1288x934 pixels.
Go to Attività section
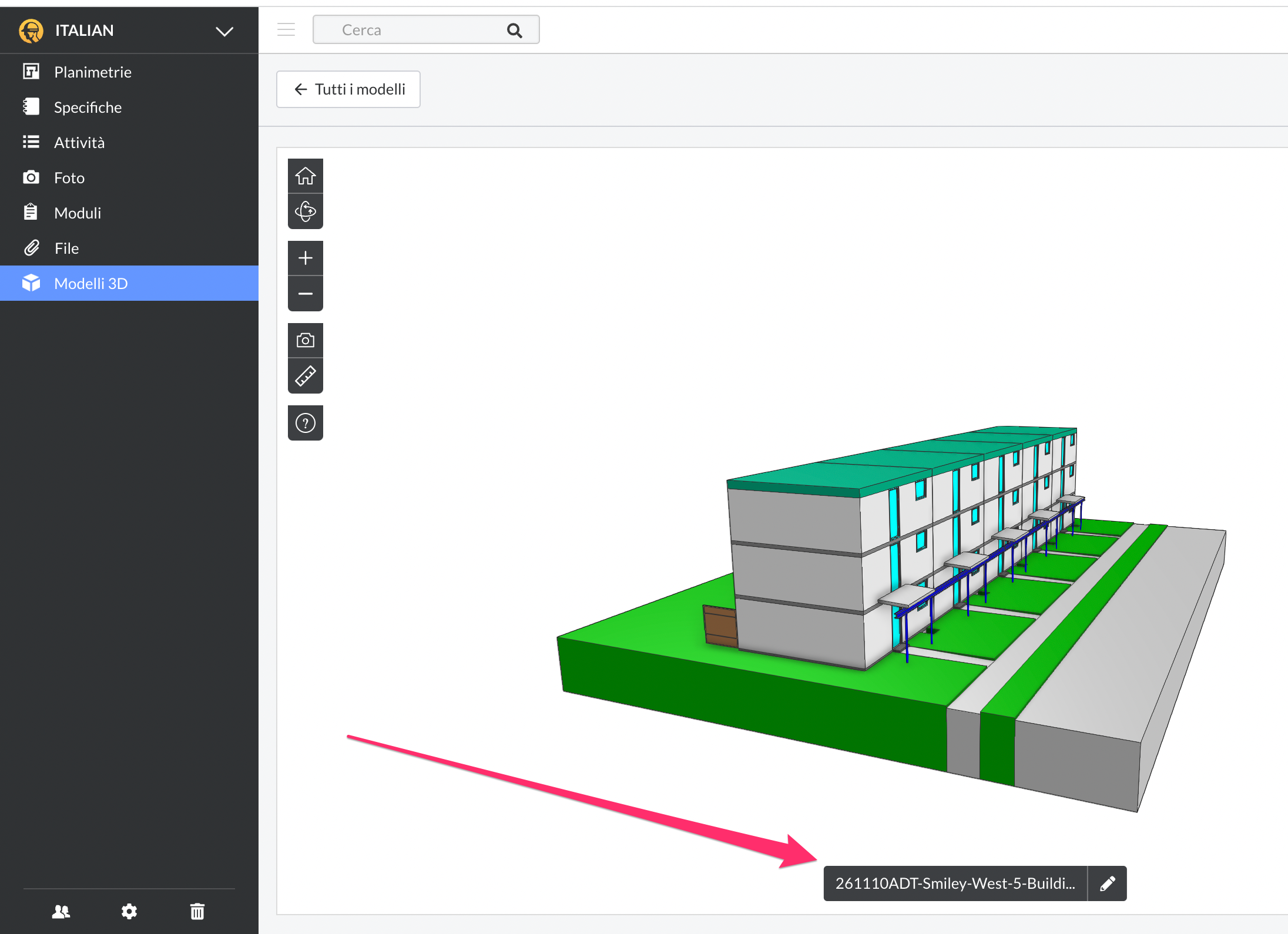tap(129, 142)
